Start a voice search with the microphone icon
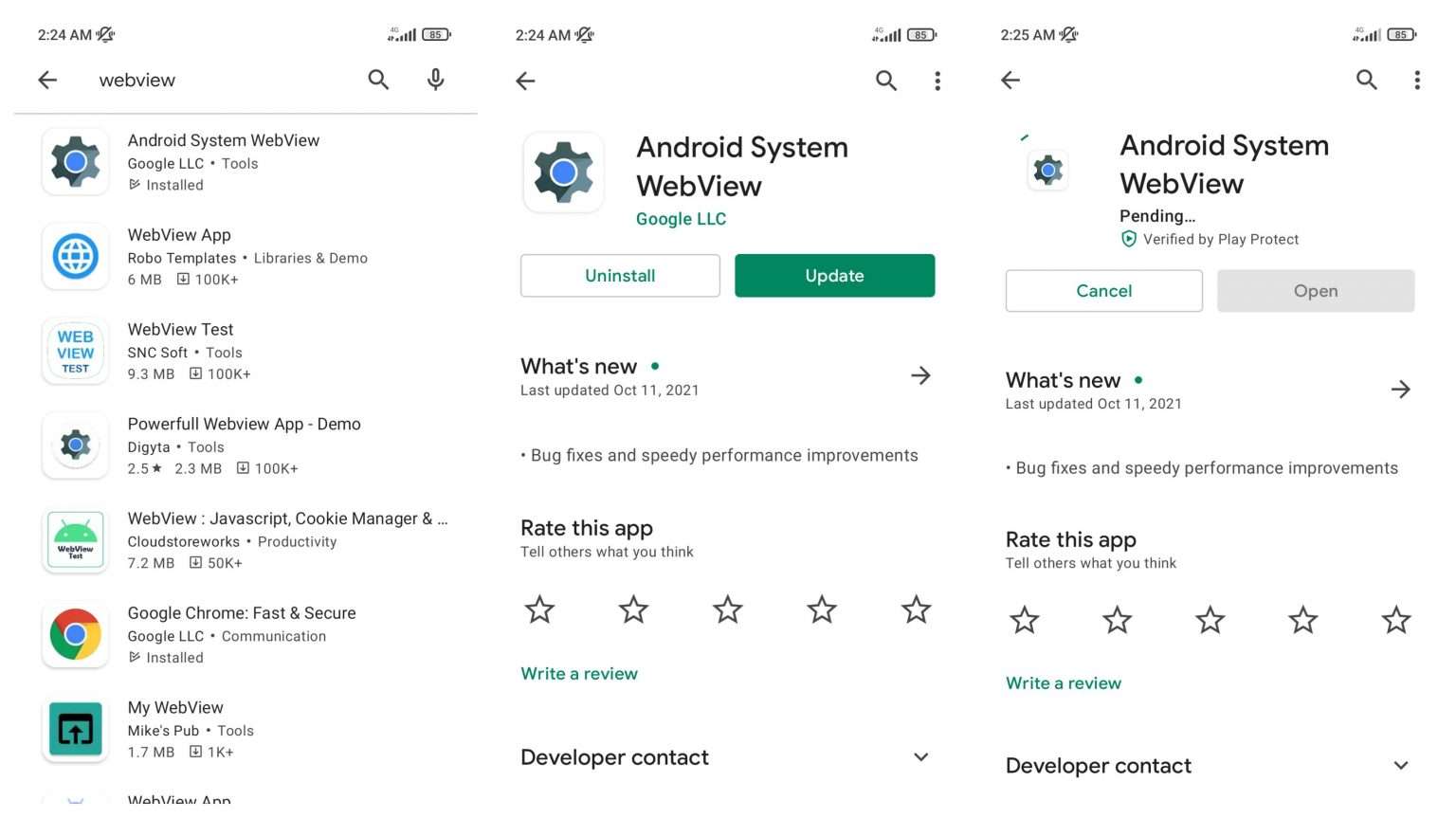The image size is (1456, 818). coord(435,80)
